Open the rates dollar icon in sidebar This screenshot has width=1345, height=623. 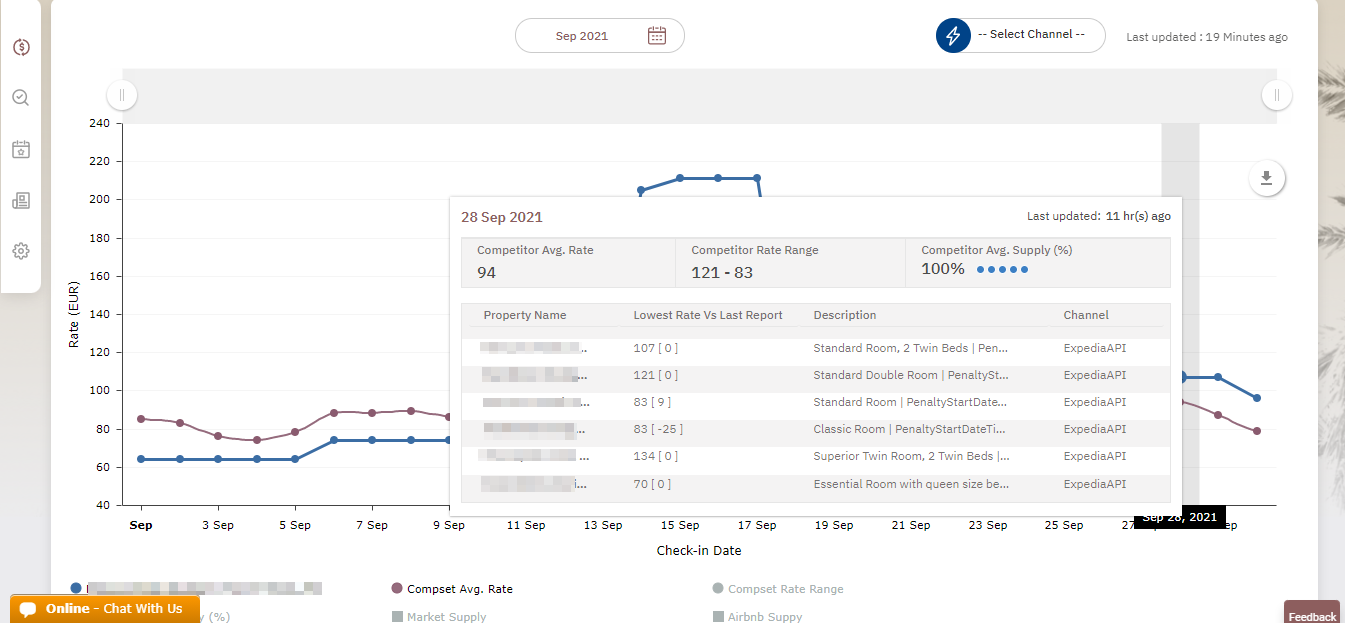(21, 47)
